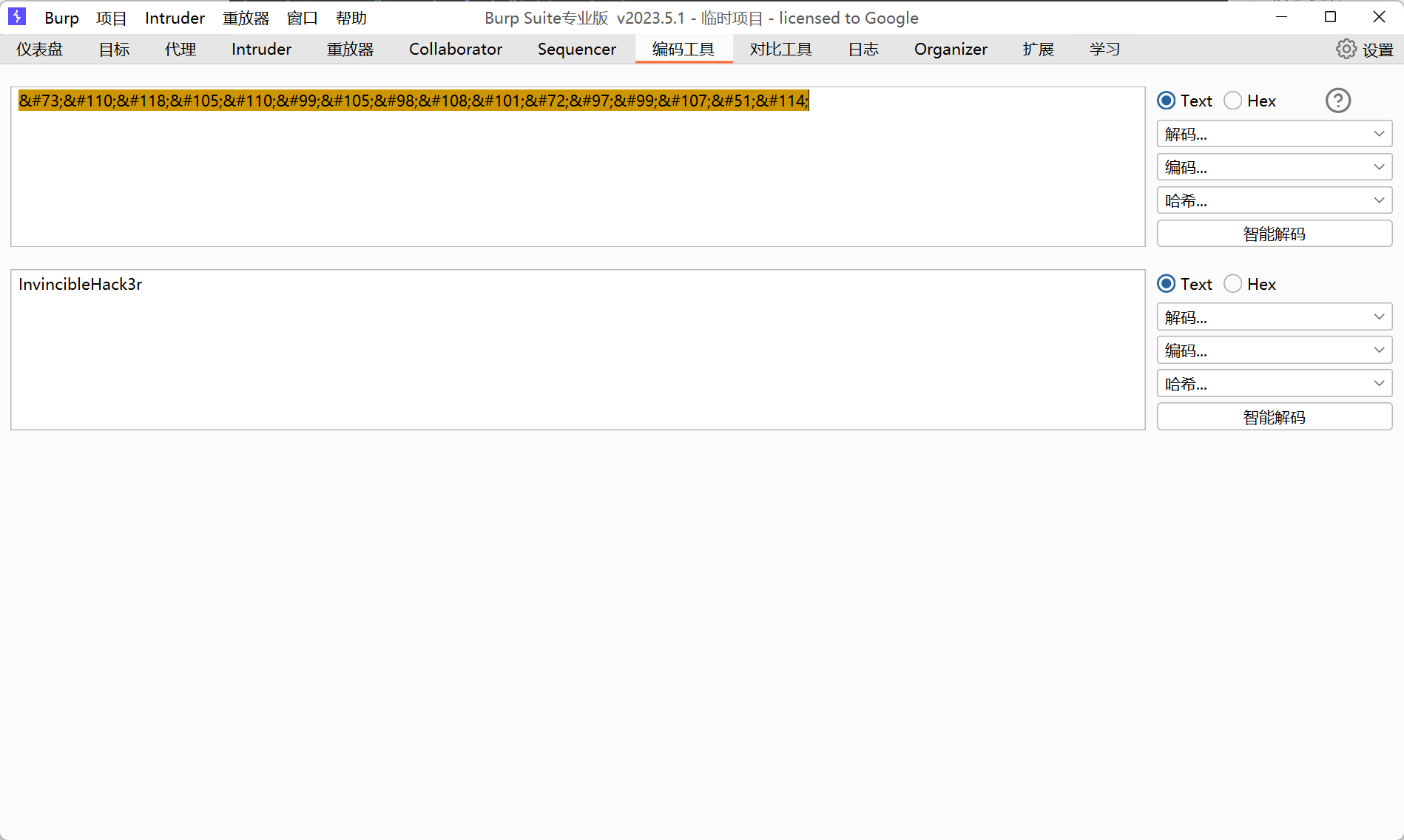The width and height of the screenshot is (1404, 840).
Task: Open the Burp menu
Action: point(61,18)
